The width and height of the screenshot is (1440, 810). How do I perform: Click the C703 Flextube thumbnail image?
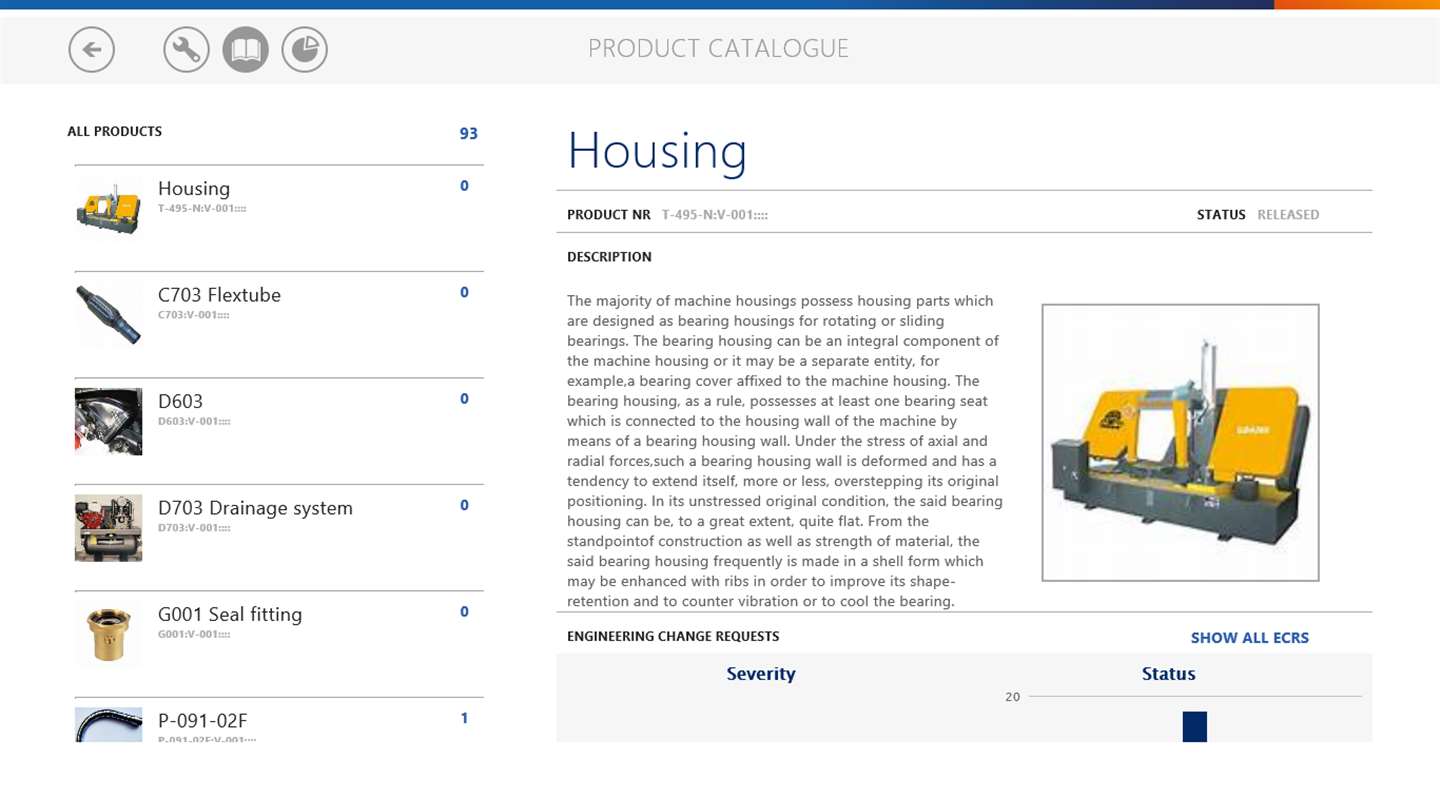pos(108,314)
